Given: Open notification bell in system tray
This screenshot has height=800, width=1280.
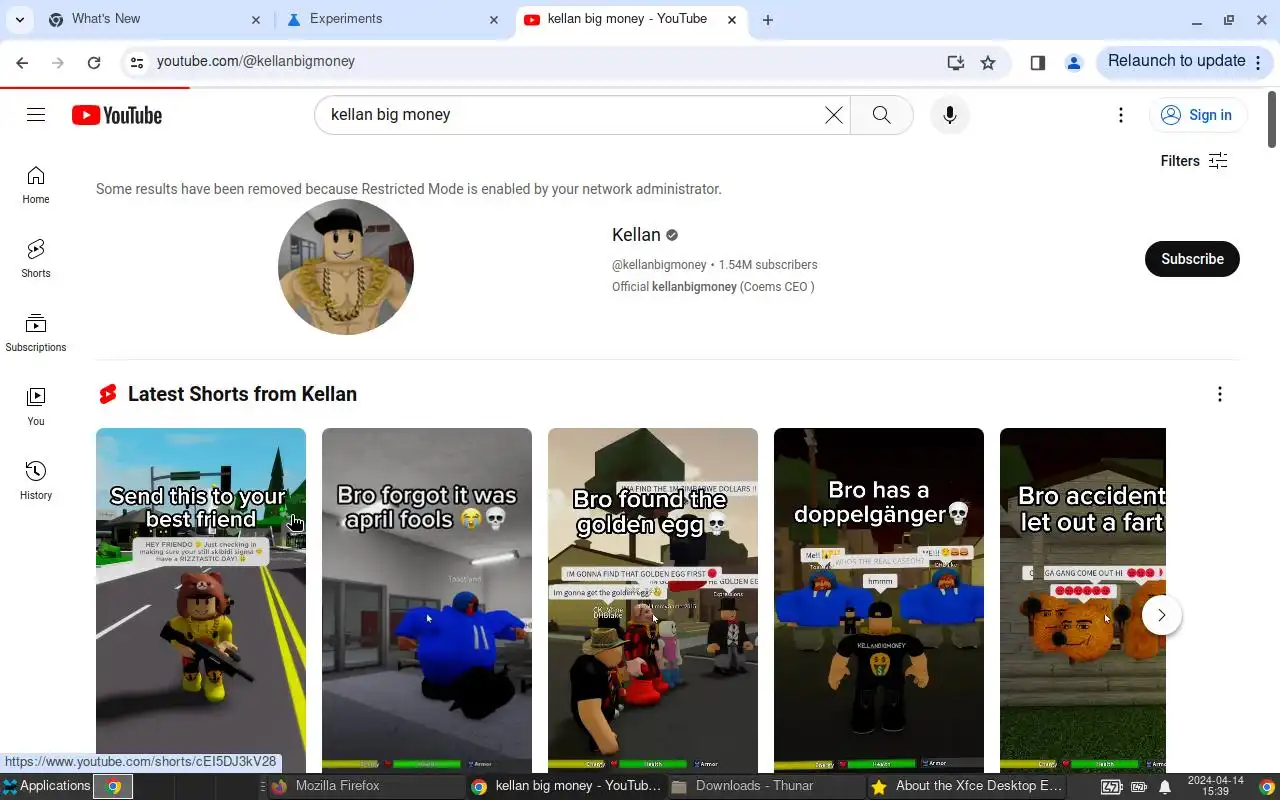Looking at the screenshot, I should (x=1165, y=787).
